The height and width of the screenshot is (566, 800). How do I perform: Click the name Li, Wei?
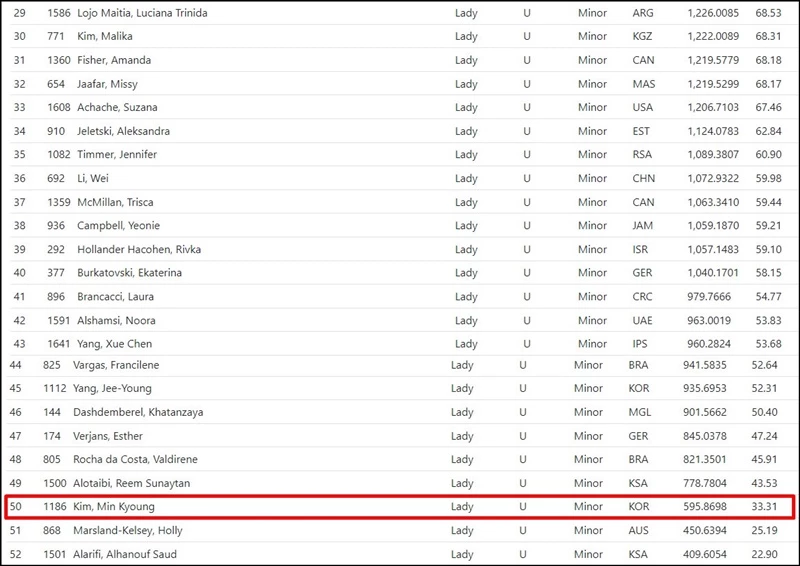coord(93,178)
